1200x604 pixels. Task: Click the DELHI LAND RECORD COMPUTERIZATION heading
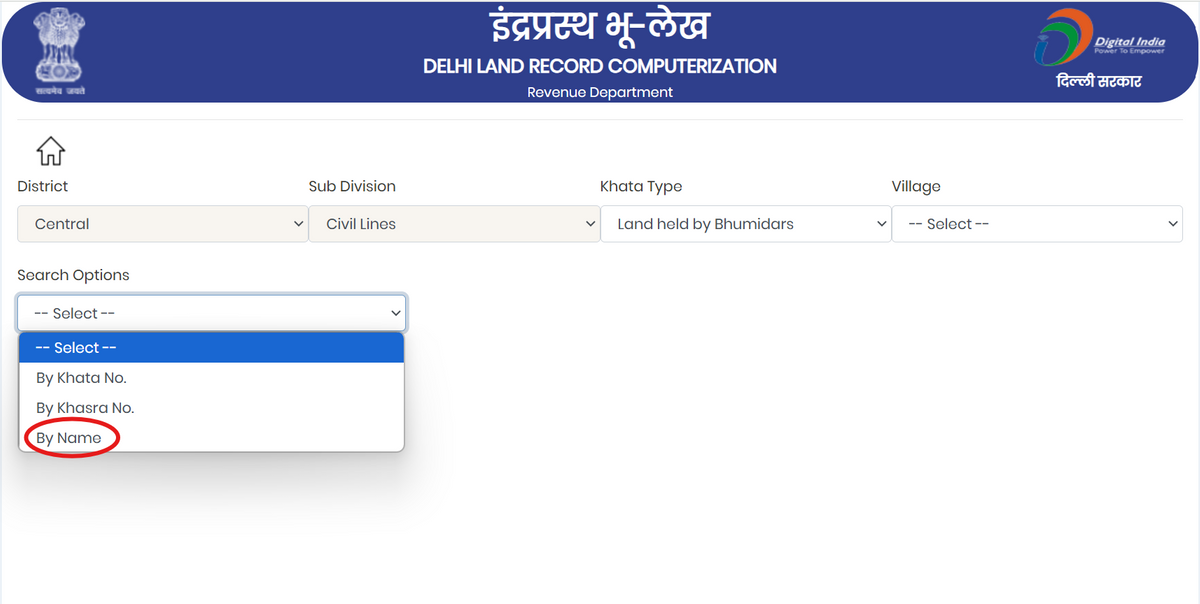[x=600, y=67]
